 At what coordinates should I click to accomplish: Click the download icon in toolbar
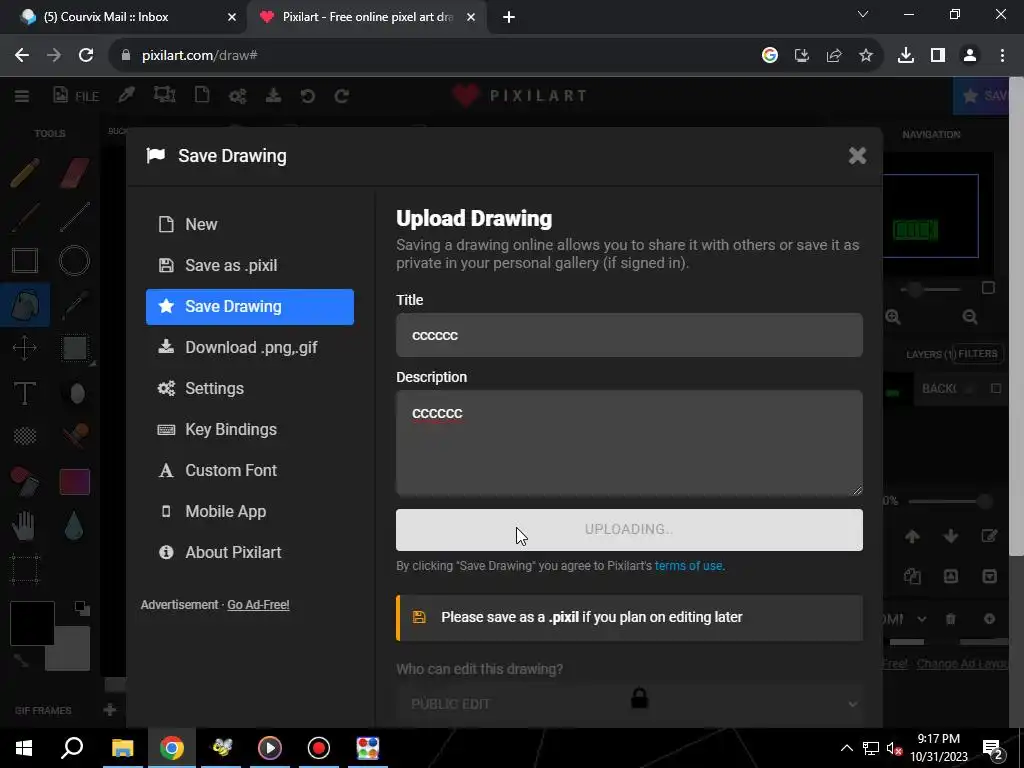(x=273, y=96)
